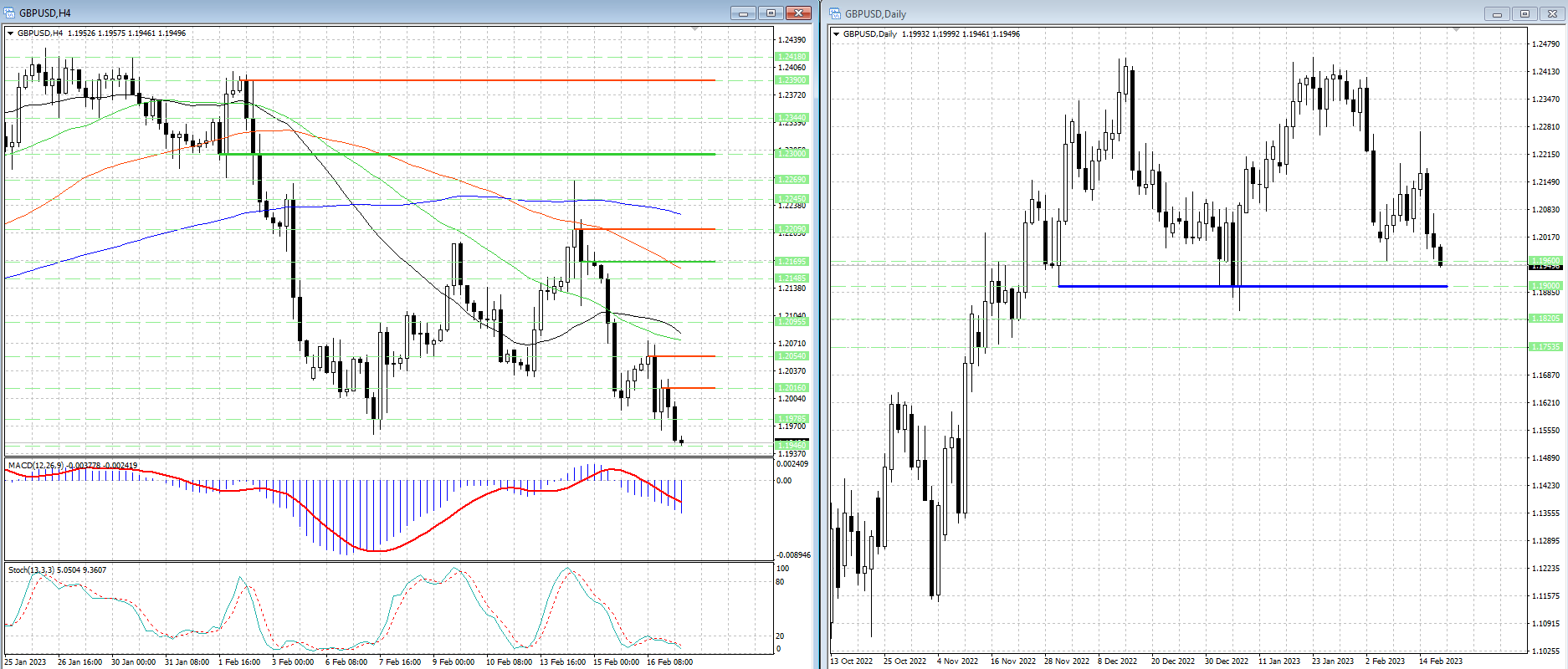
Task: Select the chart shift marker in H4 chart
Action: tap(695, 29)
